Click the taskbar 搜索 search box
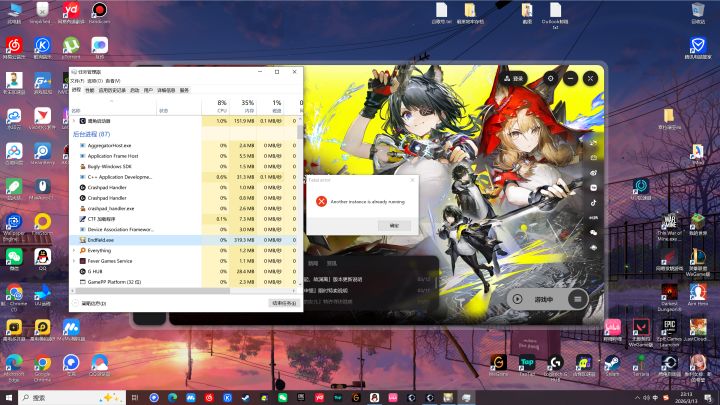 click(72, 398)
